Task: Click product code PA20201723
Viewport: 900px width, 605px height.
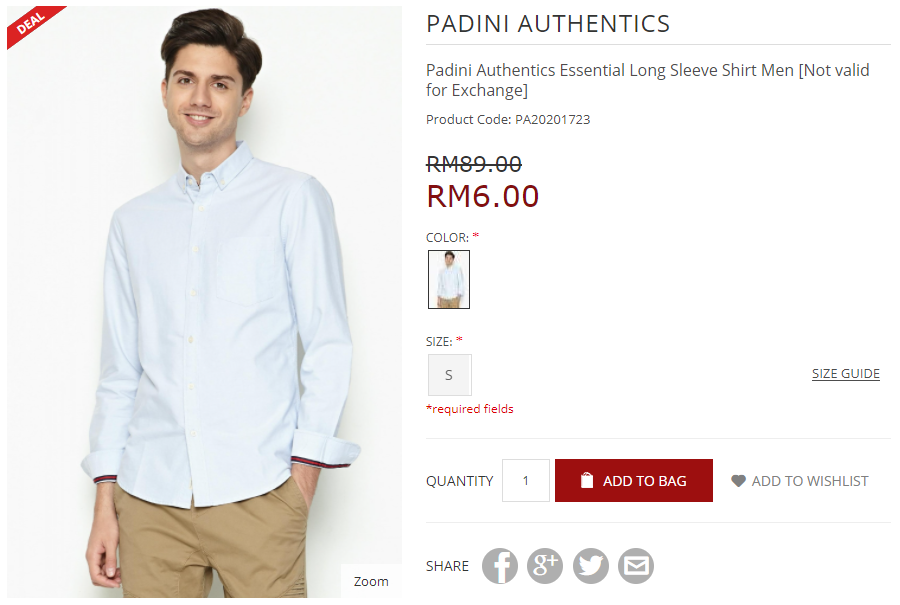Action: point(552,119)
